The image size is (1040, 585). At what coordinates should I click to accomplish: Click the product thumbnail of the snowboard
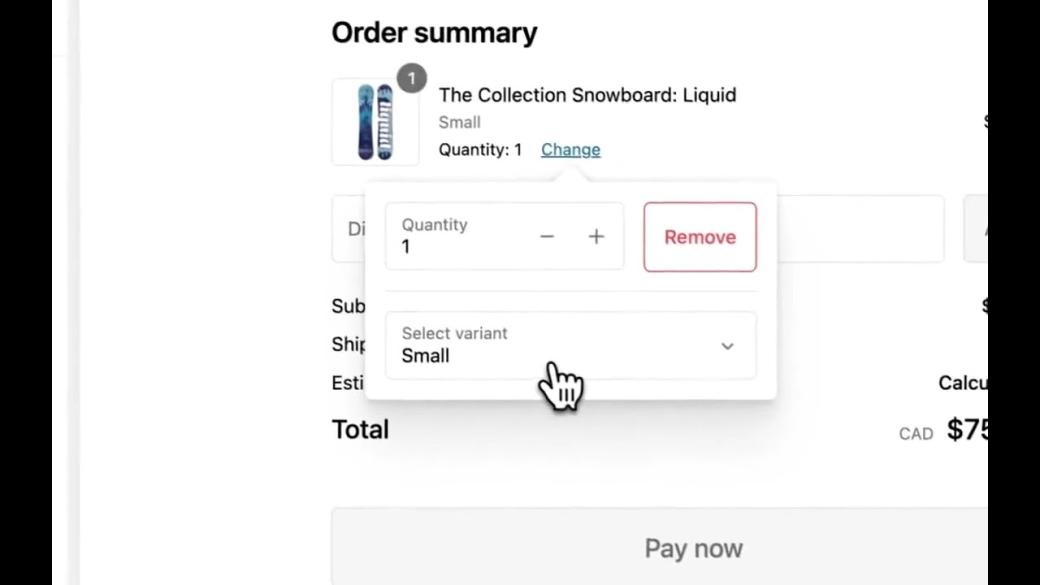coord(376,120)
